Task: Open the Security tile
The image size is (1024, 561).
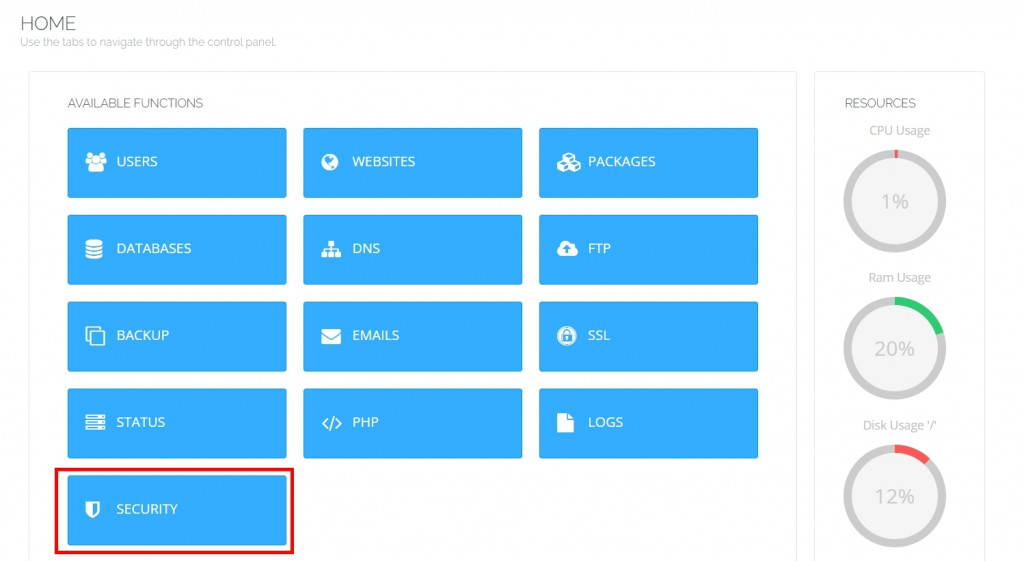Action: click(177, 510)
